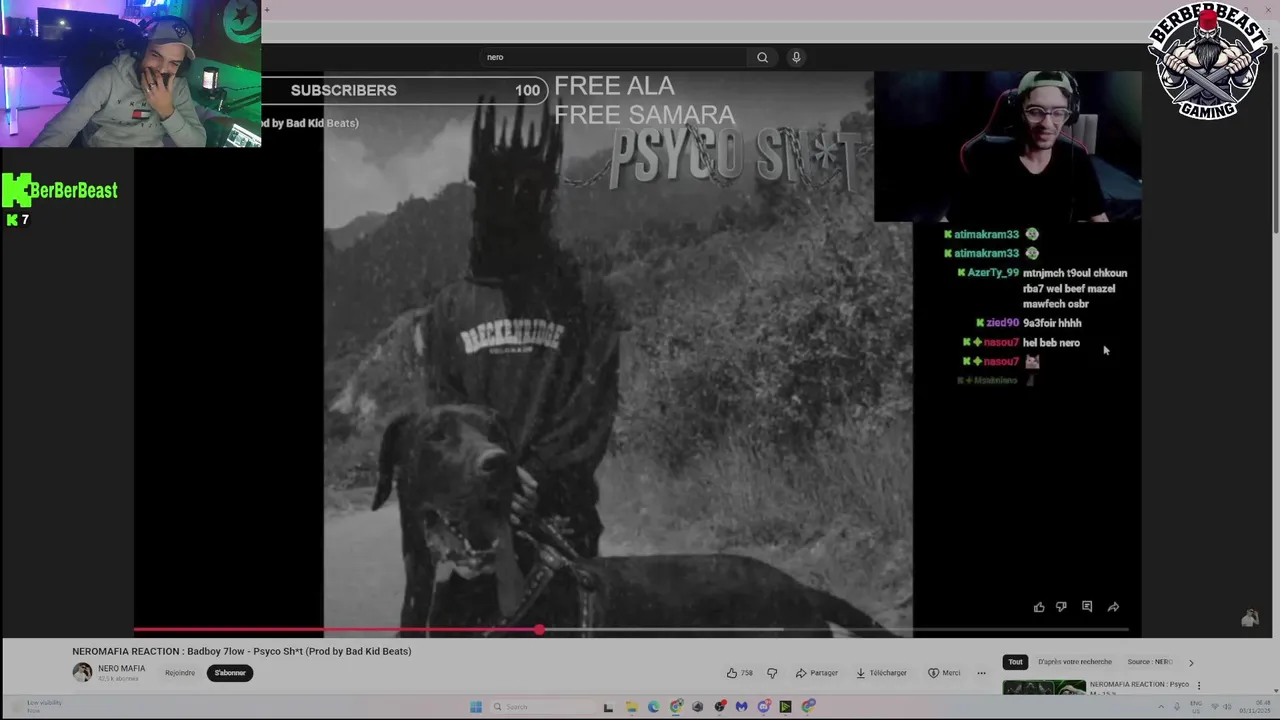Click the Télécharger download button
This screenshot has width=1280, height=720.
click(x=881, y=673)
